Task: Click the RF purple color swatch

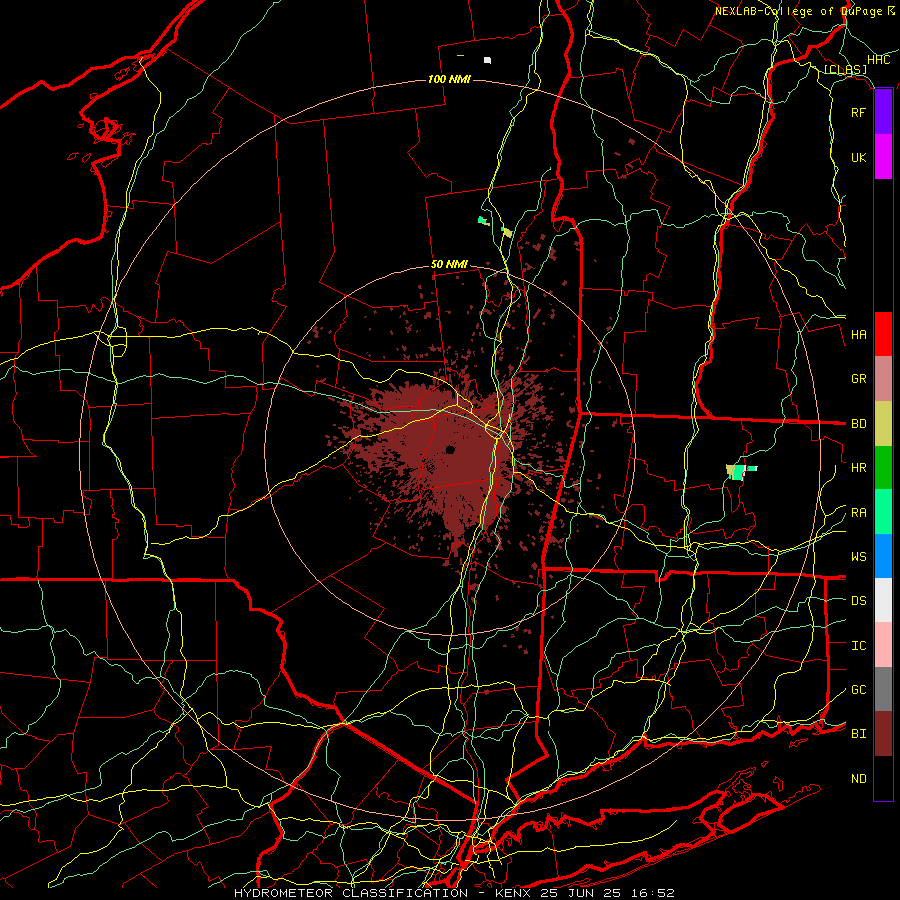Action: point(883,112)
